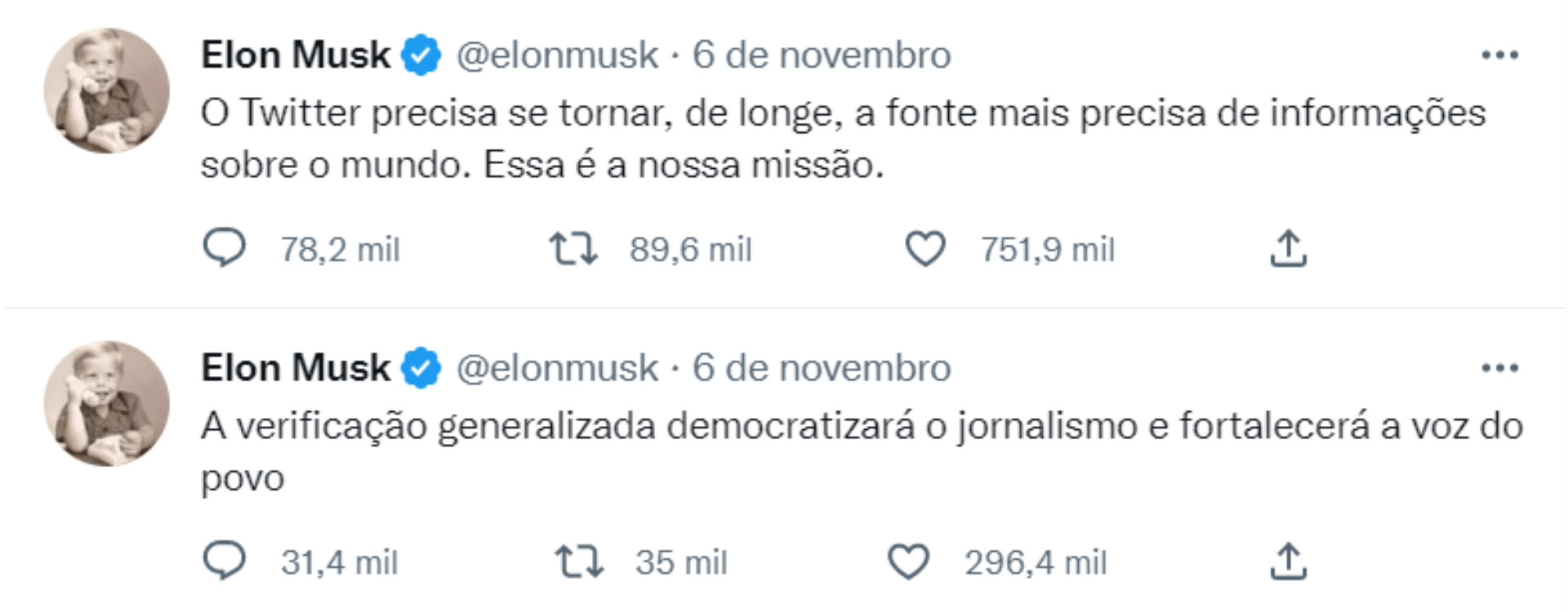The width and height of the screenshot is (1568, 612).
Task: Share the tweet about verificação generalizada
Action: (1288, 562)
